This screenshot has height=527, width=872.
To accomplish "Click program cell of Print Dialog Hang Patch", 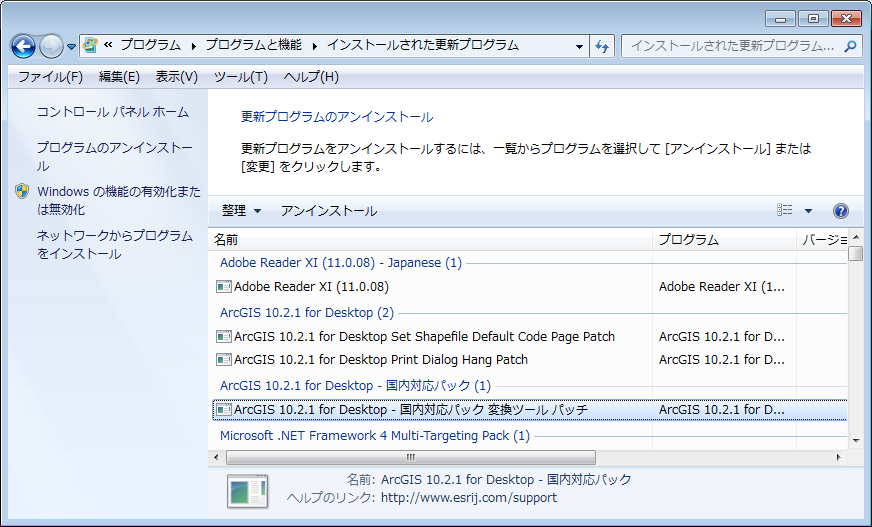I will tap(722, 360).
